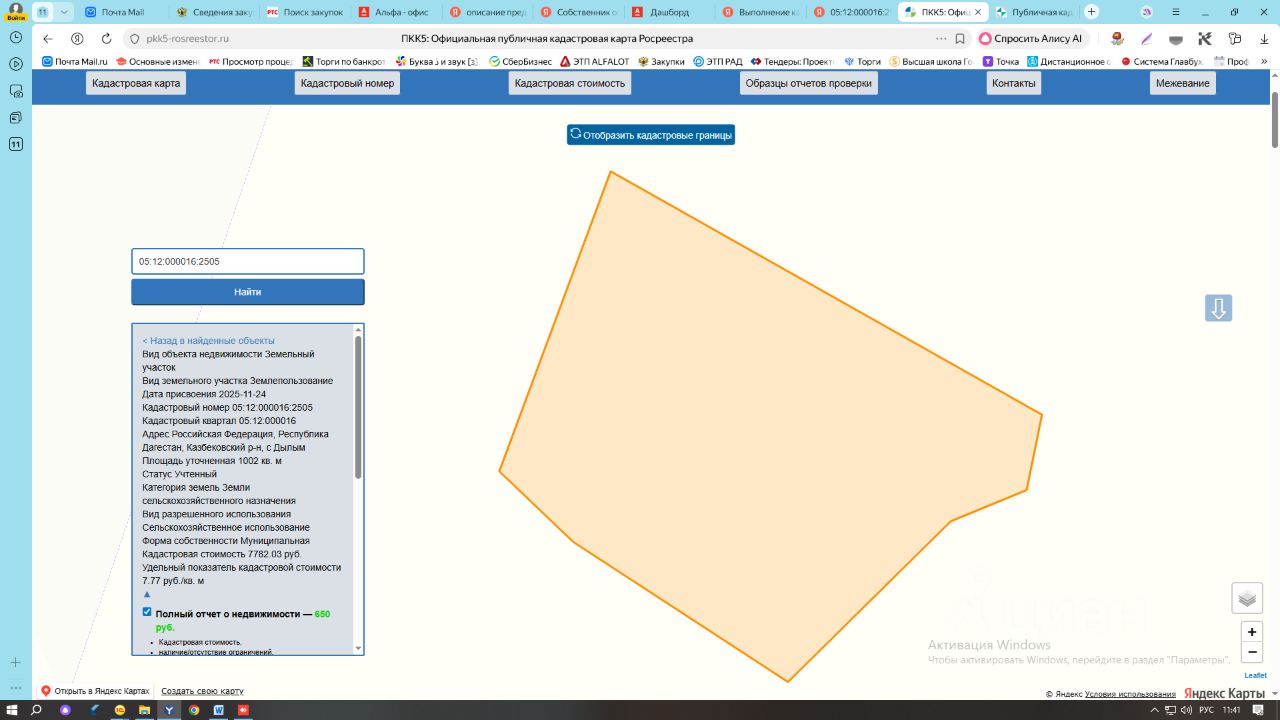The width and height of the screenshot is (1280, 720).
Task: Zoom in on the map
Action: pos(1251,632)
